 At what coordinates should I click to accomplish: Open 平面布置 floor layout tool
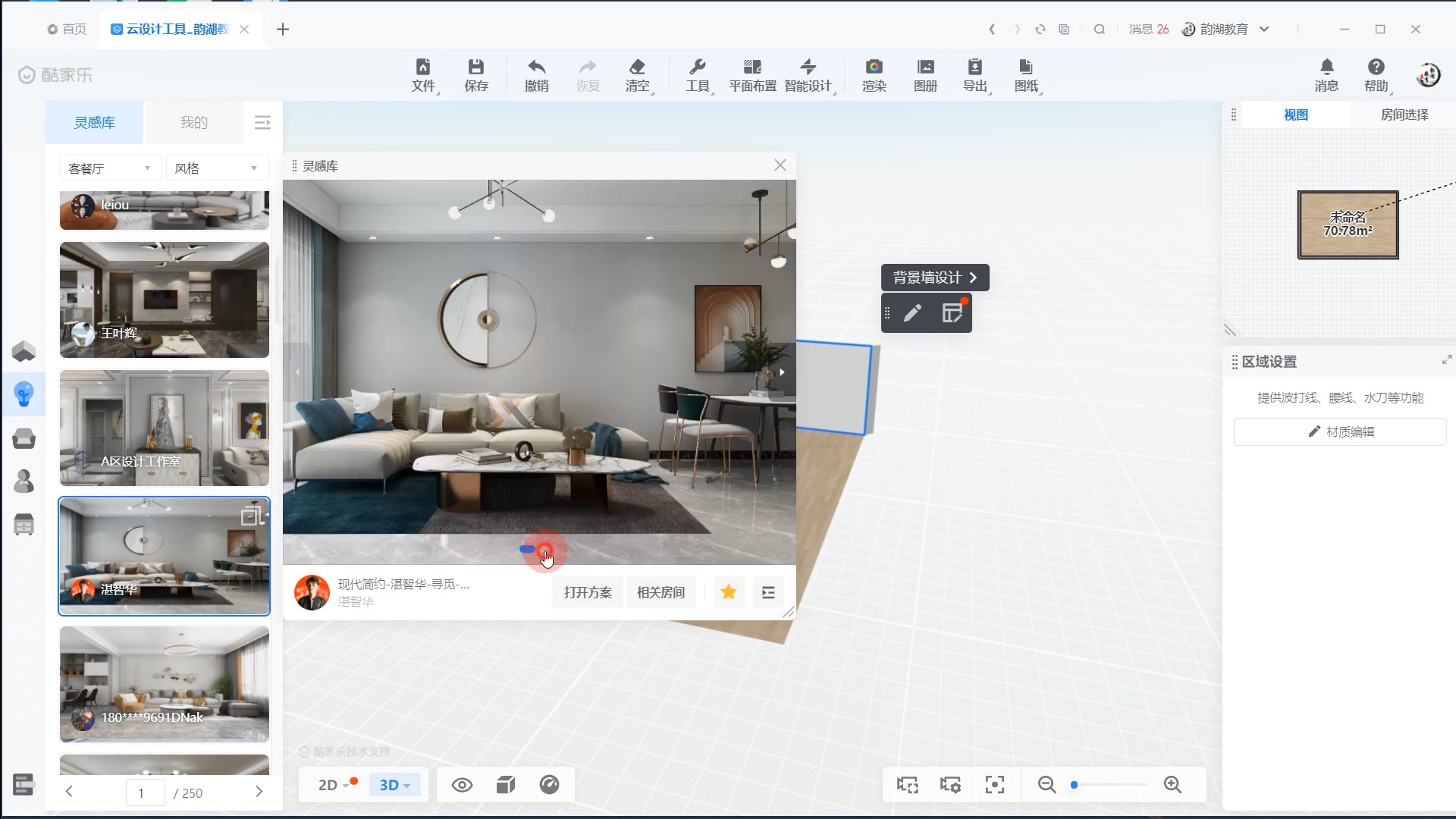pos(752,75)
